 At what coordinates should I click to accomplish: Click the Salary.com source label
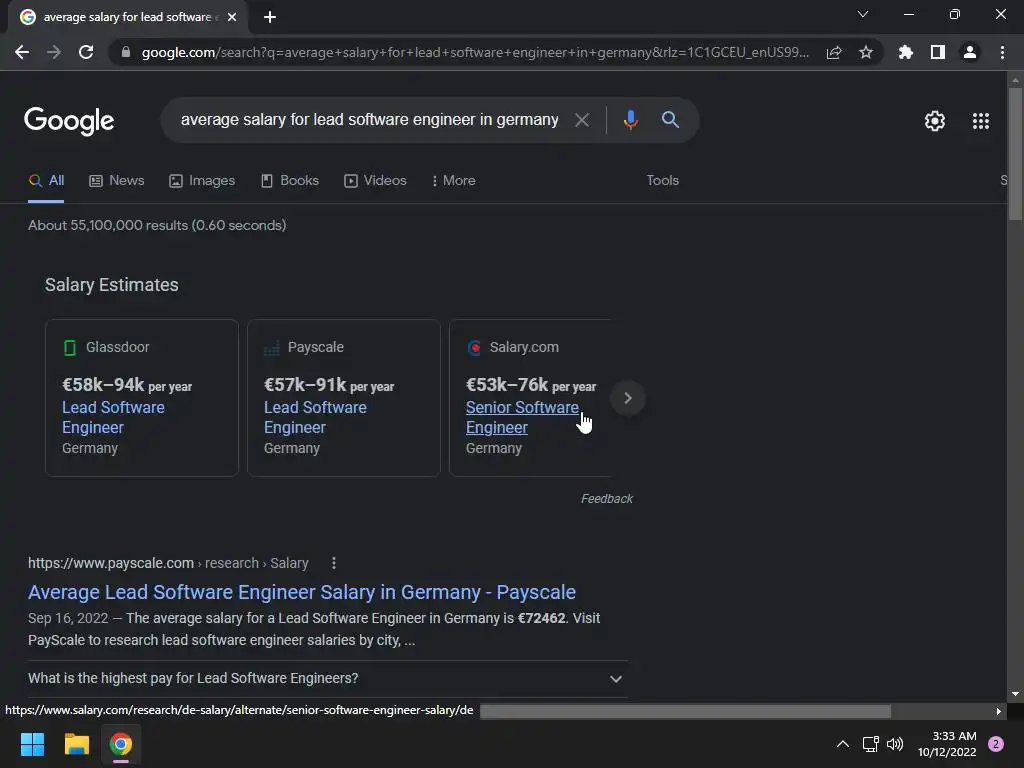[x=524, y=347]
